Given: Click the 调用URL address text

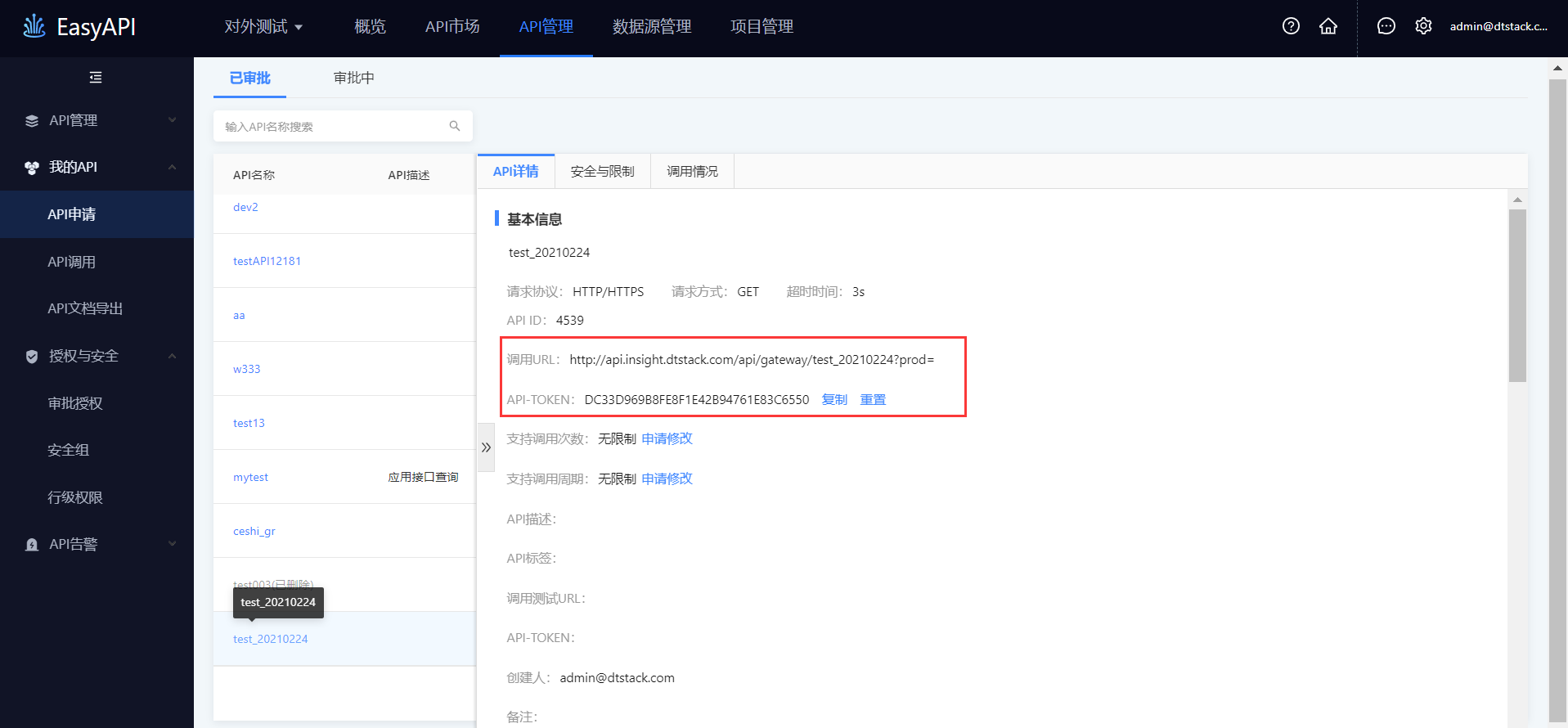Looking at the screenshot, I should (752, 359).
